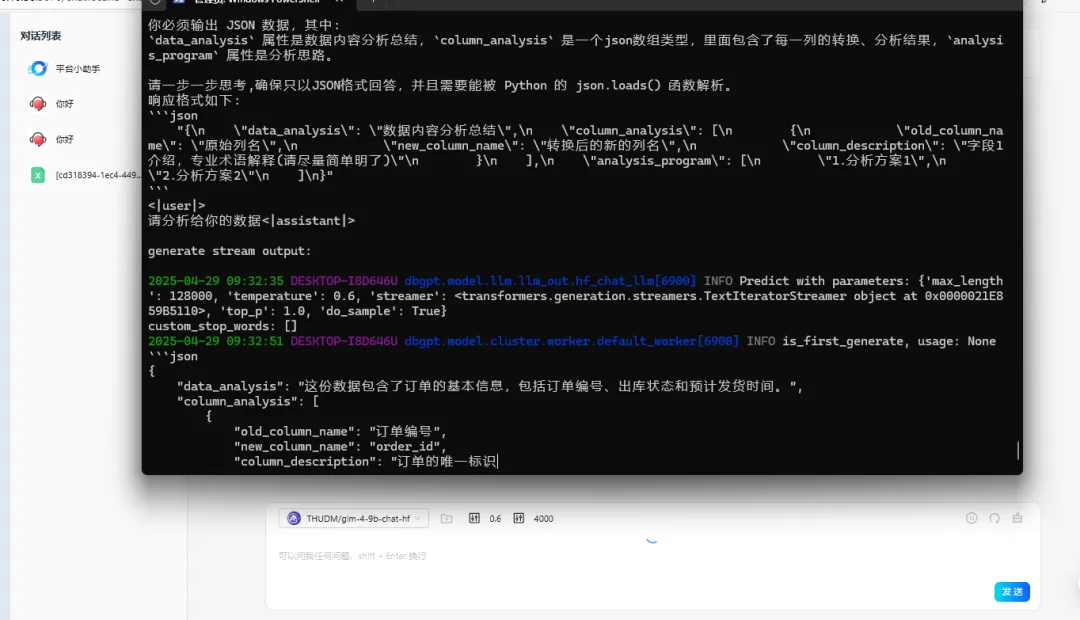Click the regenerate answer refresh icon

tap(994, 518)
